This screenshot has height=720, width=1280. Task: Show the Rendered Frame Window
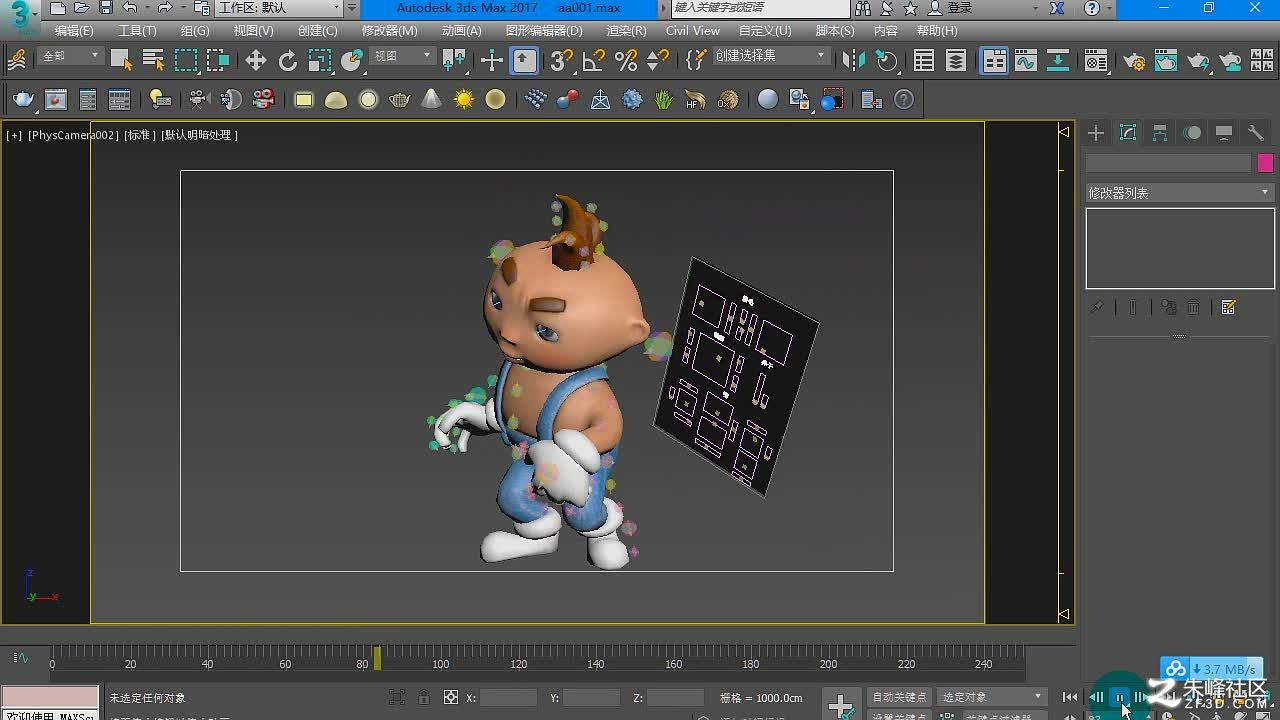point(1166,60)
